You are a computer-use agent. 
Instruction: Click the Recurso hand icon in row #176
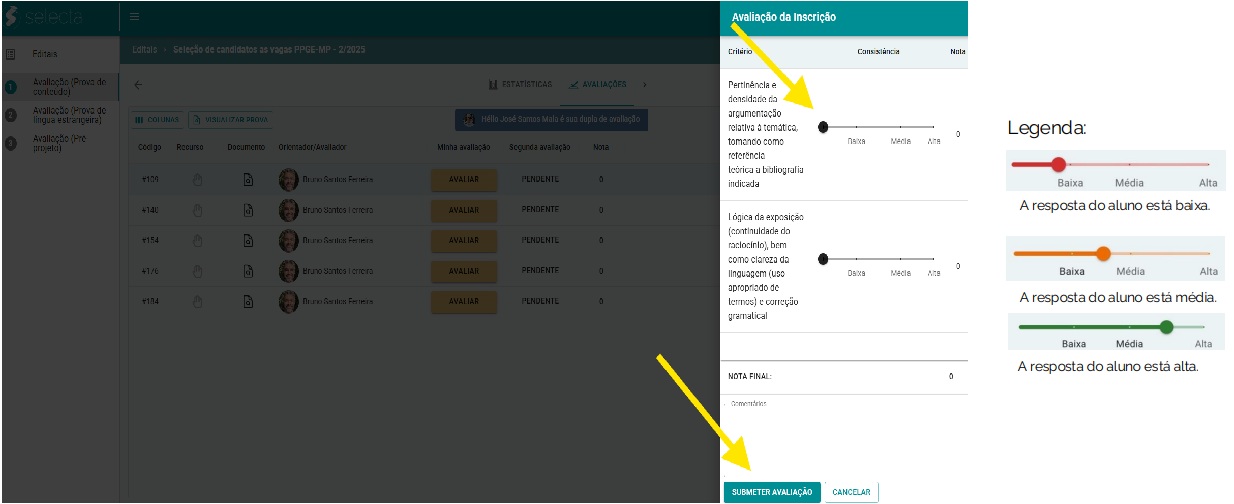[x=197, y=271]
